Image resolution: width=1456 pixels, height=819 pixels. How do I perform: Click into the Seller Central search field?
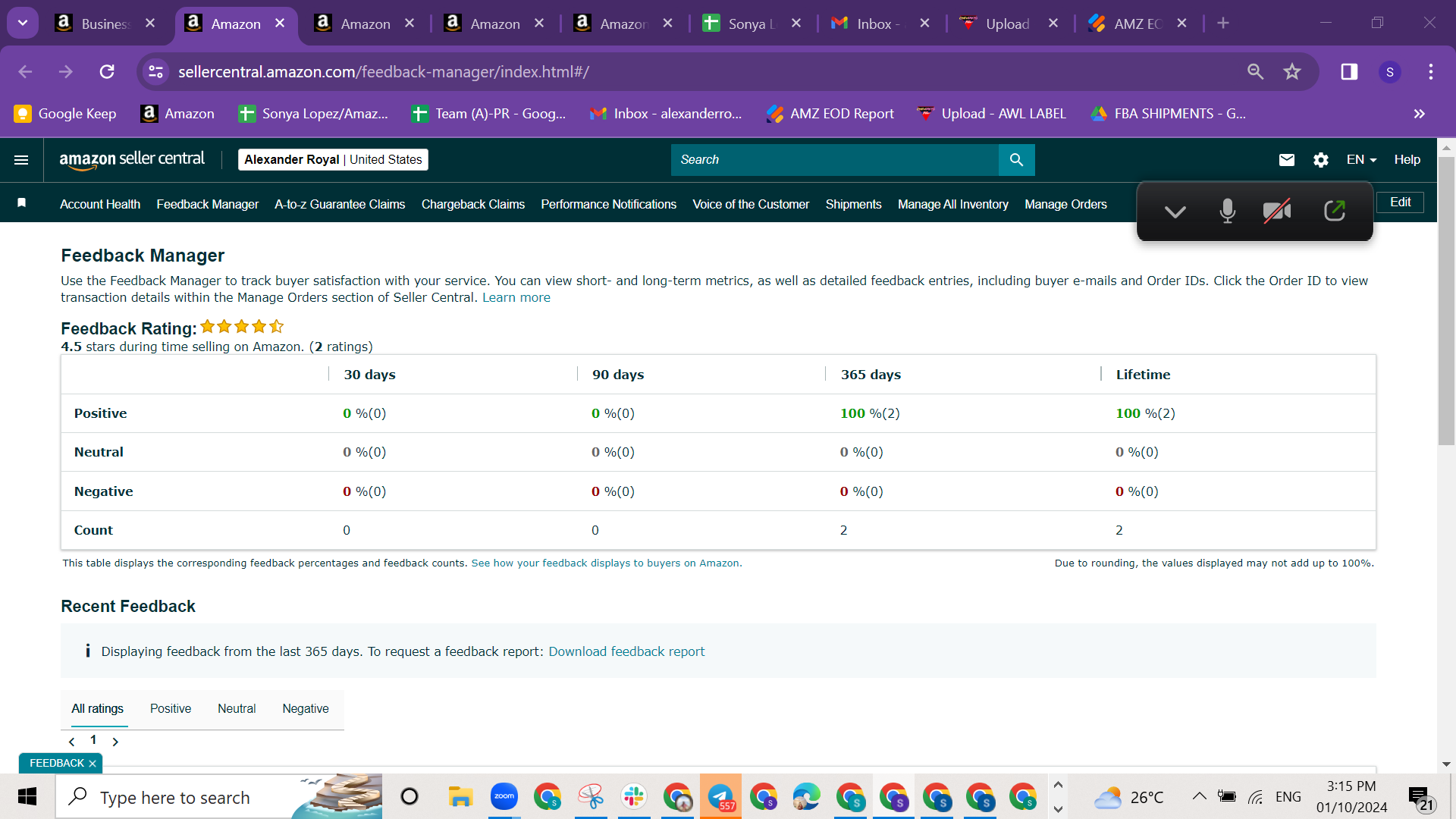point(835,160)
